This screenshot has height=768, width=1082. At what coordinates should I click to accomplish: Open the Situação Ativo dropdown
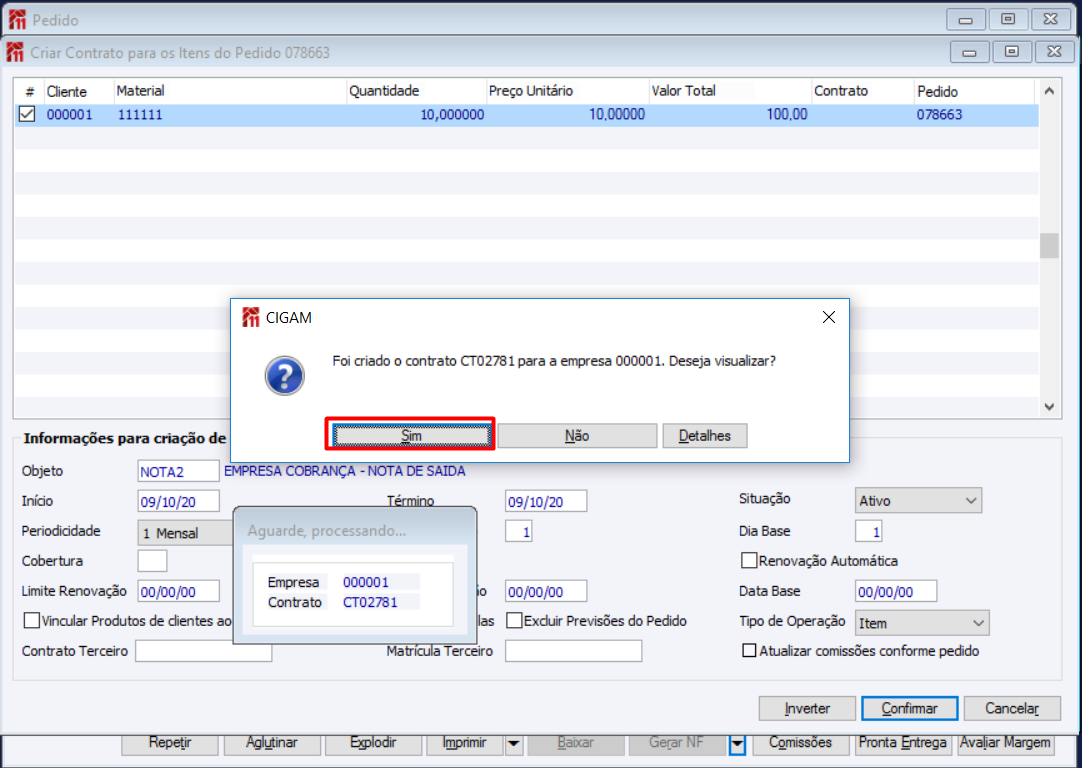tap(918, 501)
